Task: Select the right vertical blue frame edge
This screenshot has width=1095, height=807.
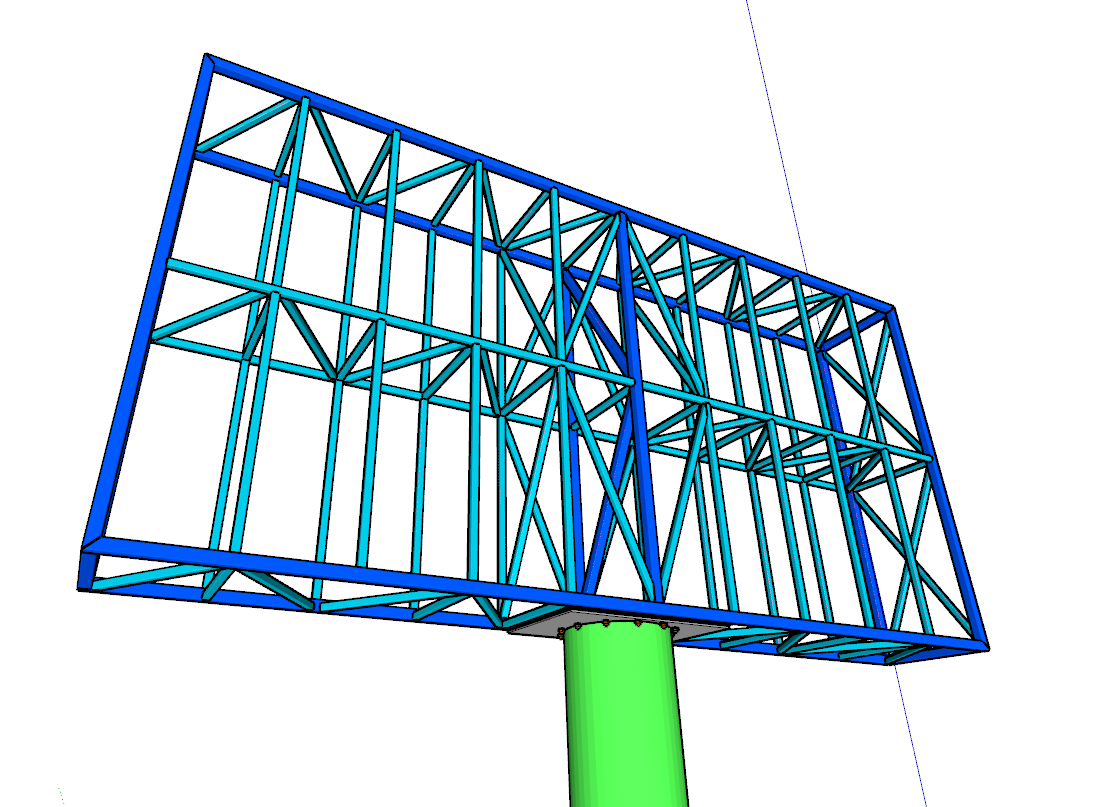Action: tap(938, 470)
